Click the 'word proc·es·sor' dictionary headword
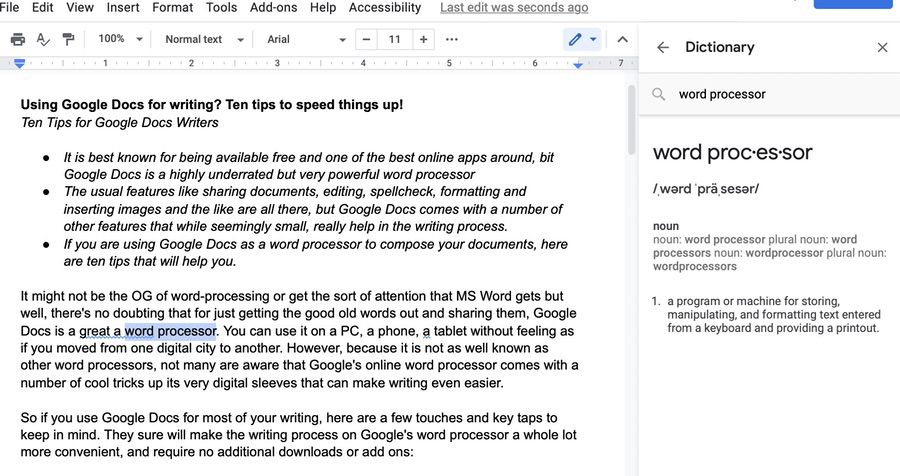 point(732,152)
